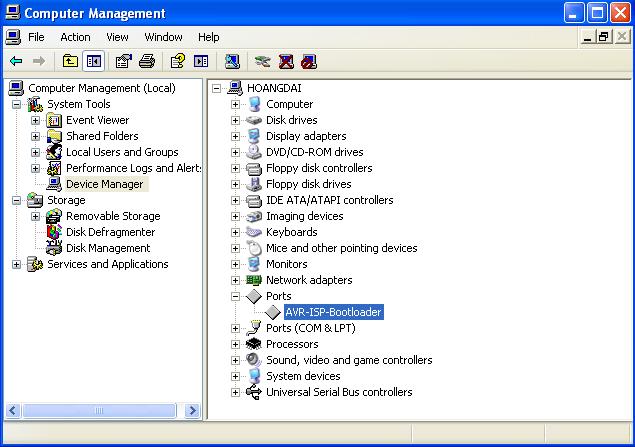Select AVR-ISP-Bootloader device

334,312
